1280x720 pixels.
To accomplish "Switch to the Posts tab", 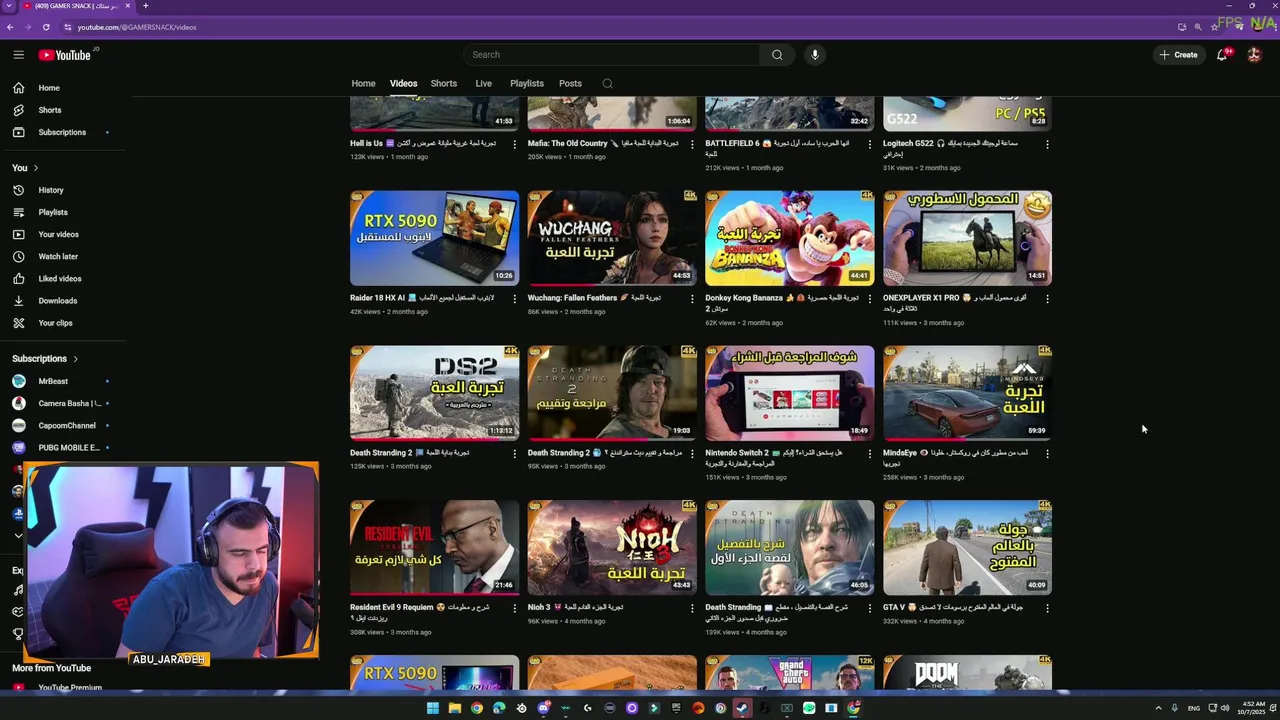I will (x=570, y=84).
